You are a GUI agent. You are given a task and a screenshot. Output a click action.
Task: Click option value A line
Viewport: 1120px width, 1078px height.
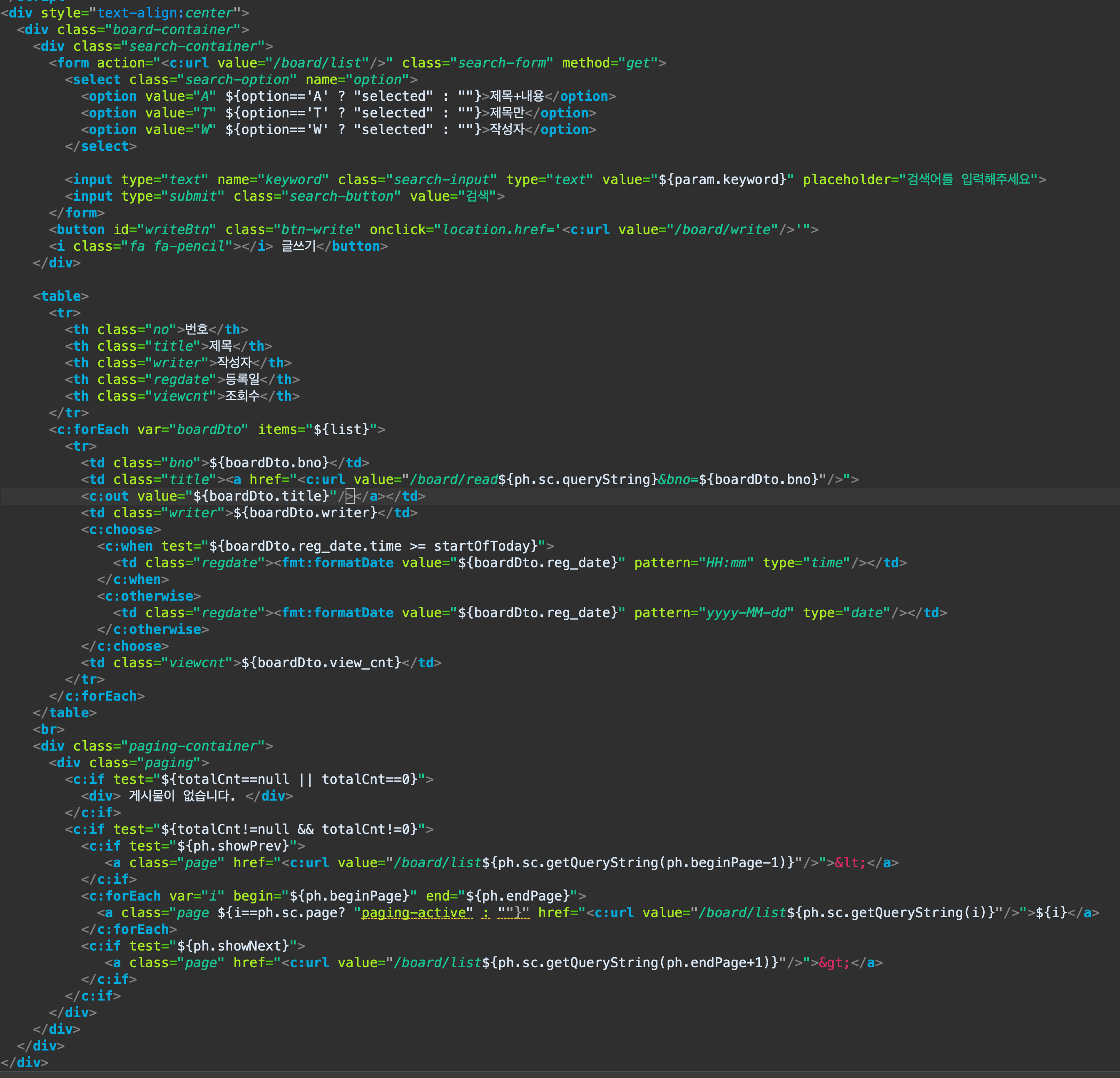172,97
